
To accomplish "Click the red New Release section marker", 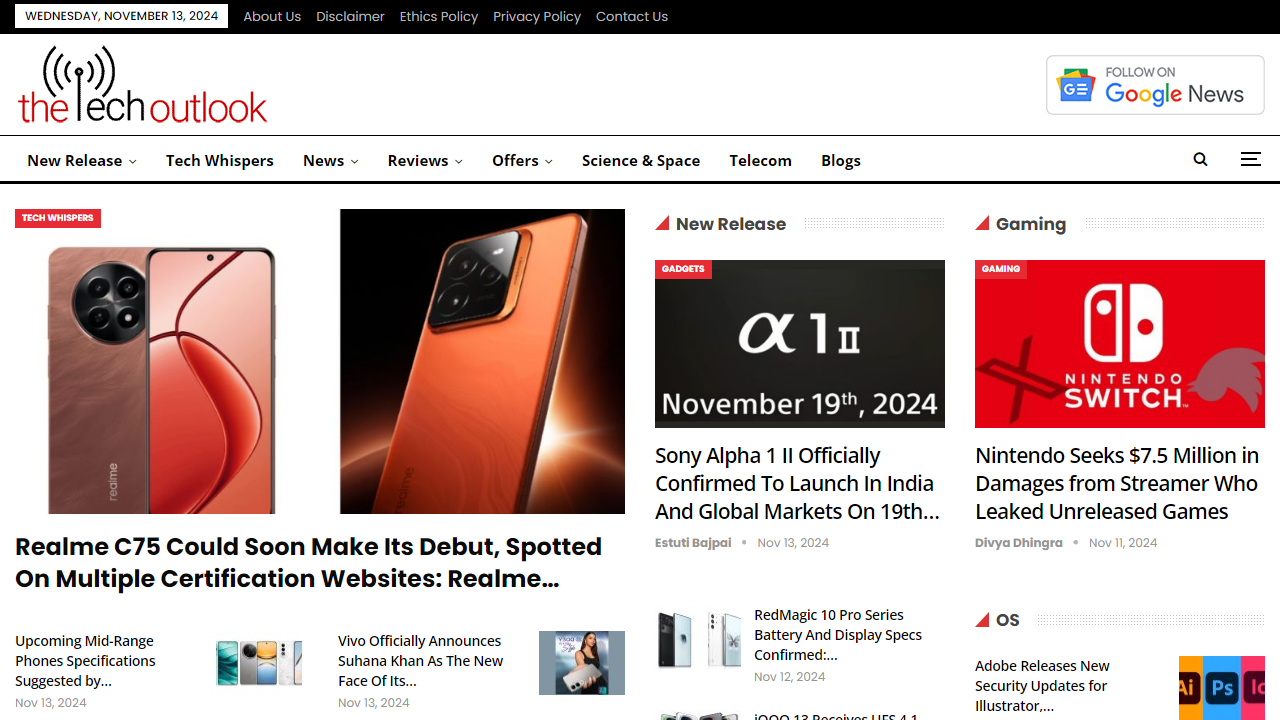I will [663, 223].
